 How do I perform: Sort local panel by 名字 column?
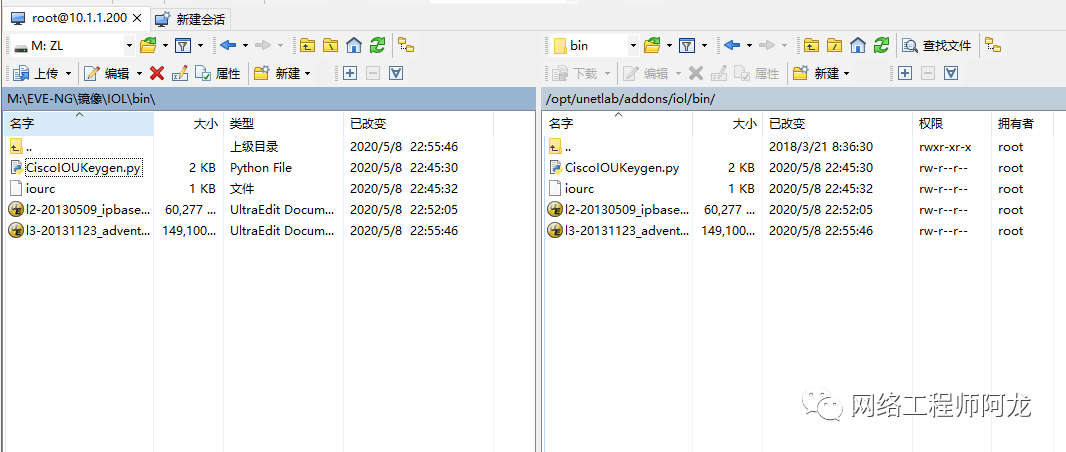point(79,124)
